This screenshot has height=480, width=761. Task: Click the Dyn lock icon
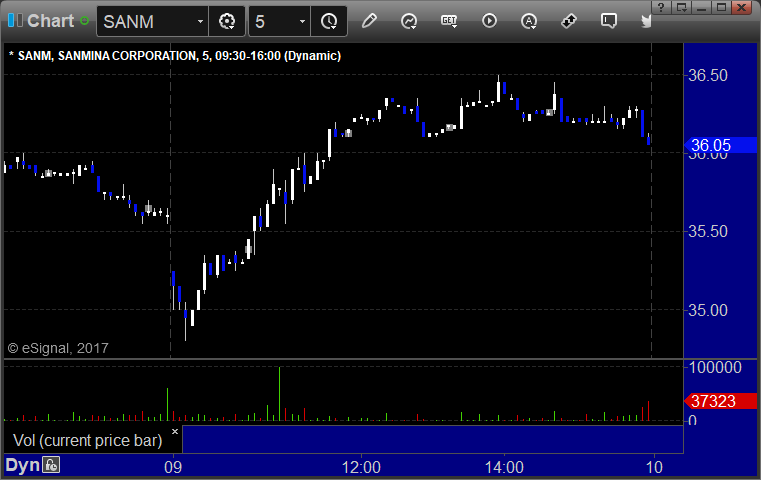pos(51,465)
